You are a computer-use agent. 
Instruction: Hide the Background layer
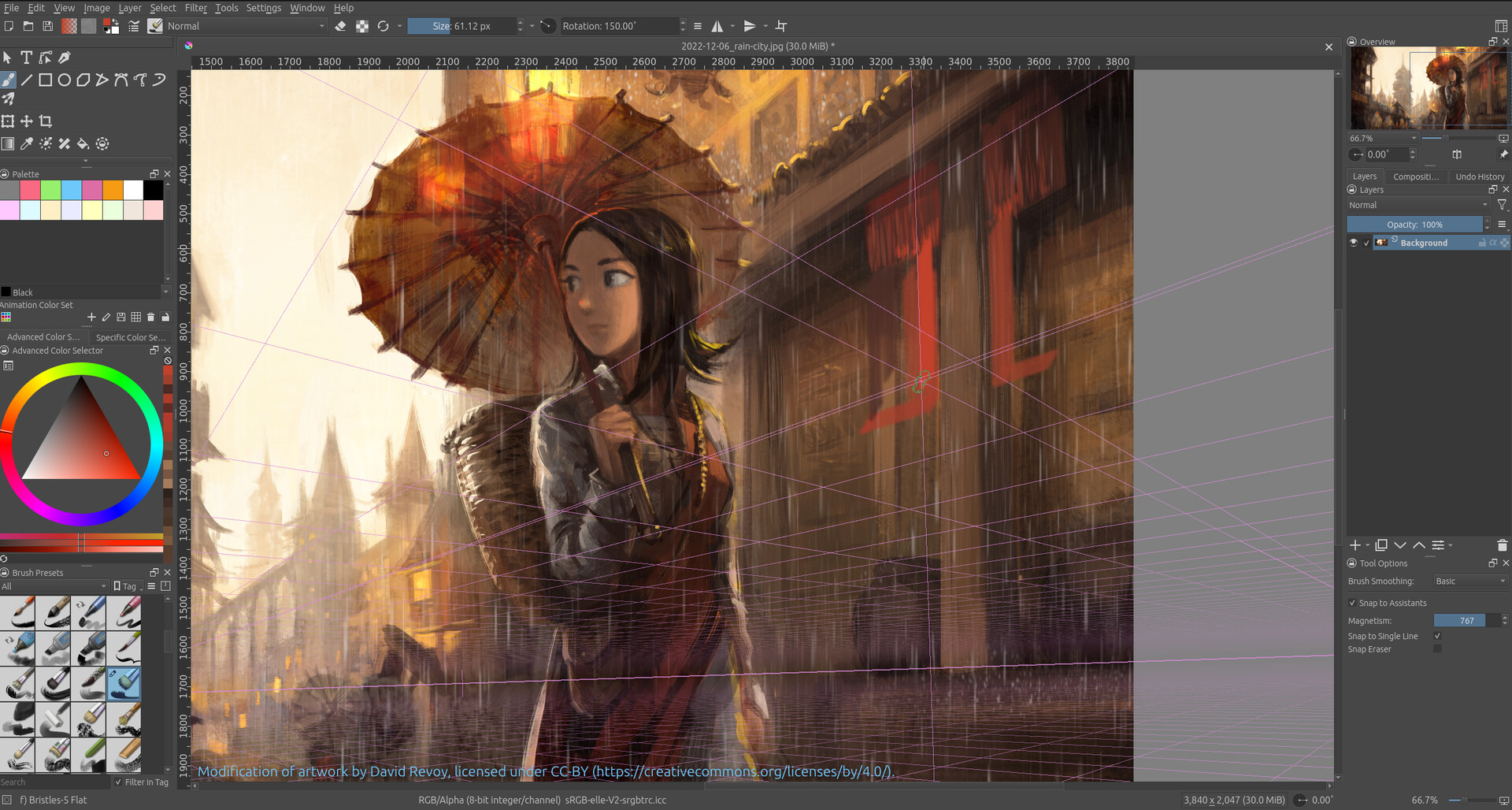(x=1354, y=242)
